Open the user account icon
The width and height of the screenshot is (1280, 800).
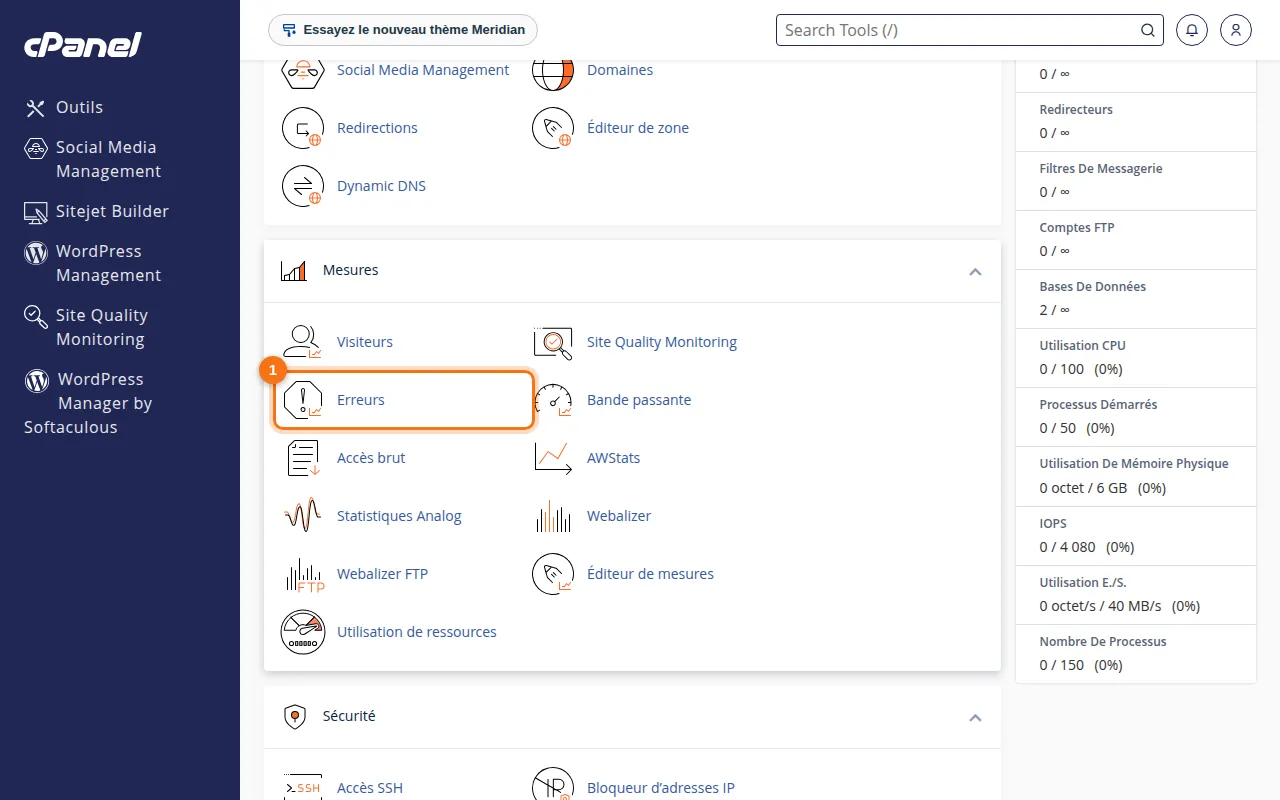(x=1236, y=30)
